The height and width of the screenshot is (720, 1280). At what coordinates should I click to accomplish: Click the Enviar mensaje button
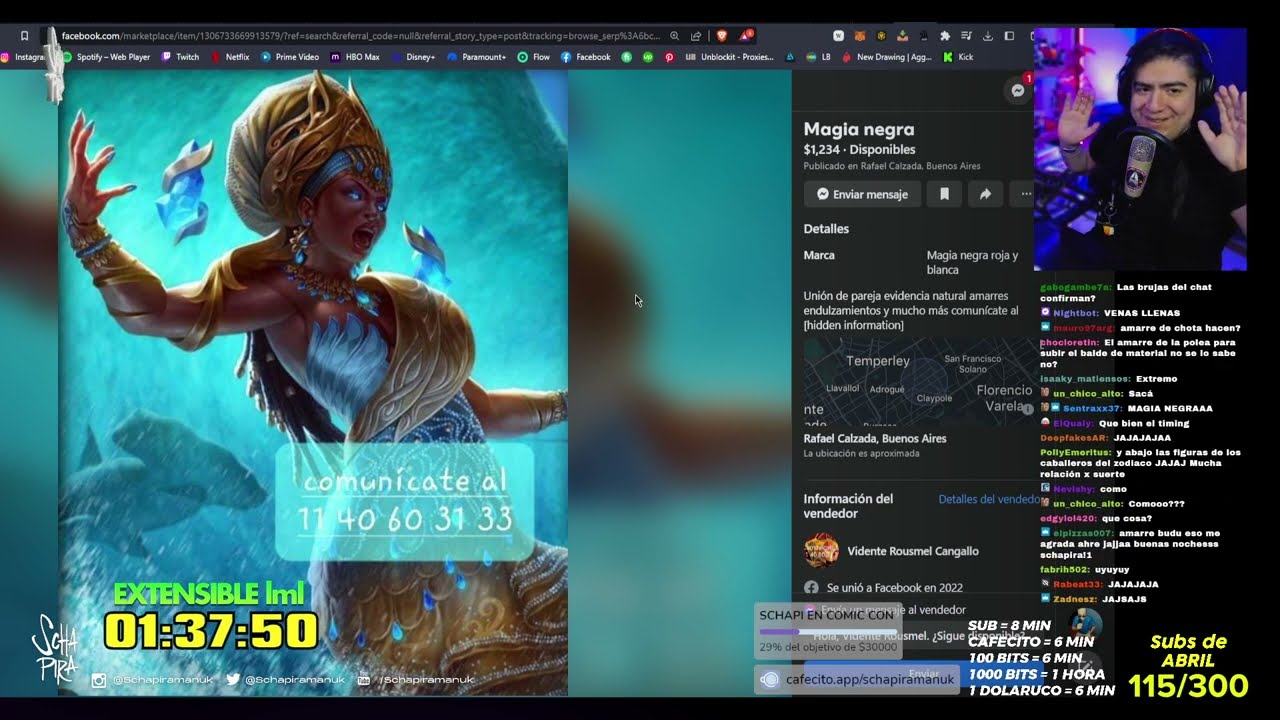click(x=862, y=194)
